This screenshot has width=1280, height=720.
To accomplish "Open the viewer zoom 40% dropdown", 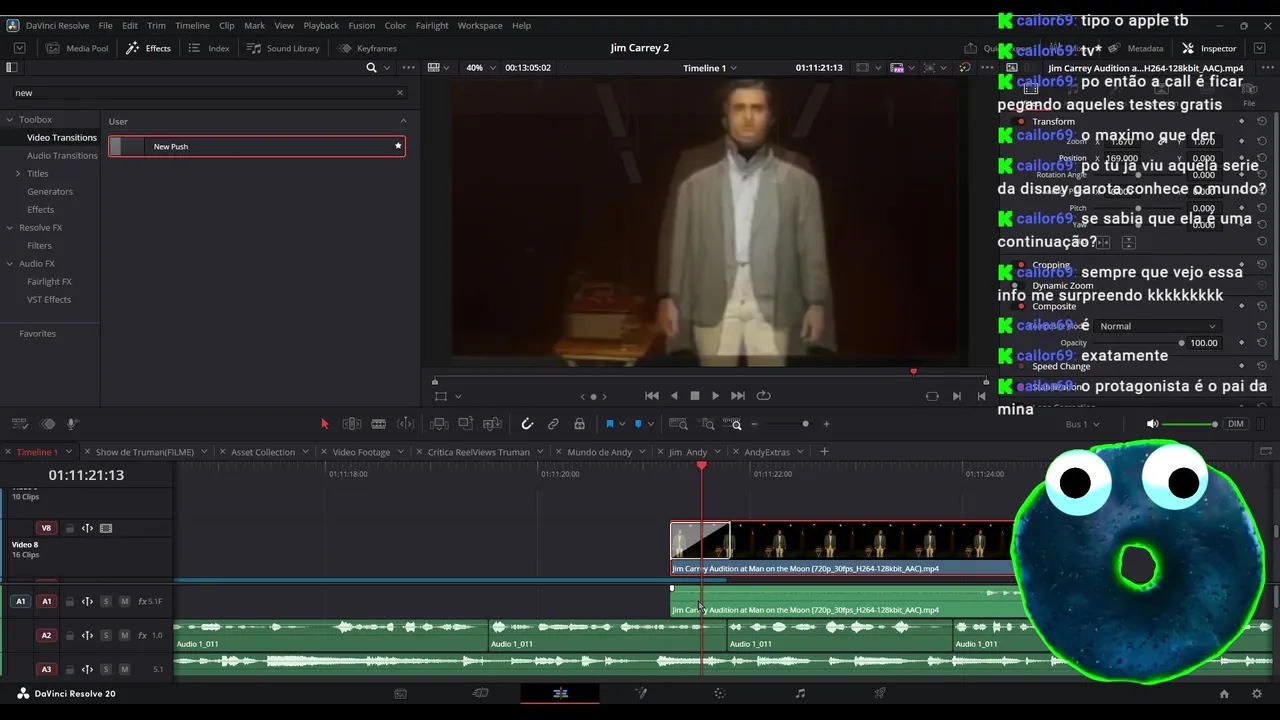I will tap(480, 68).
